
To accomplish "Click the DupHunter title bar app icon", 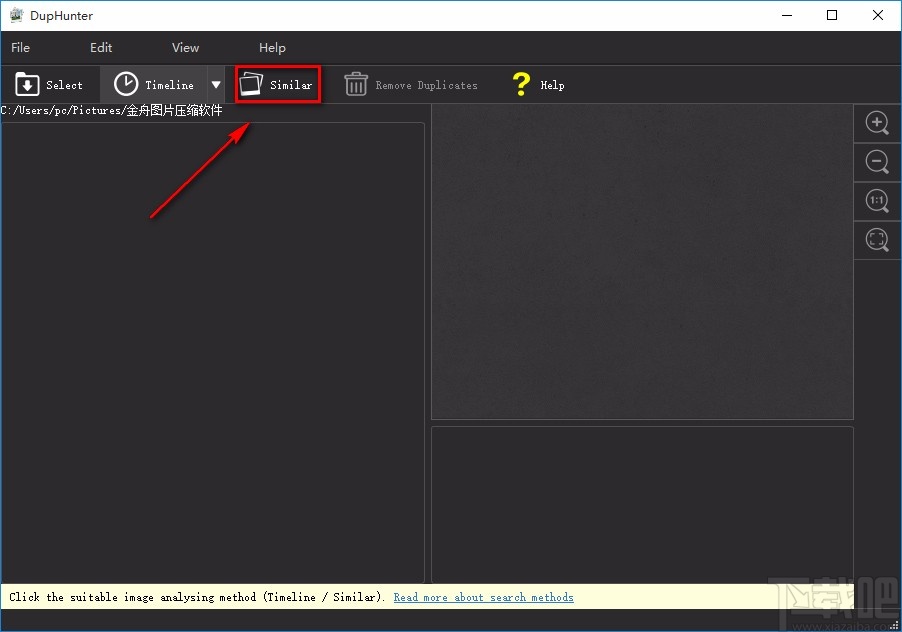I will click(x=16, y=15).
